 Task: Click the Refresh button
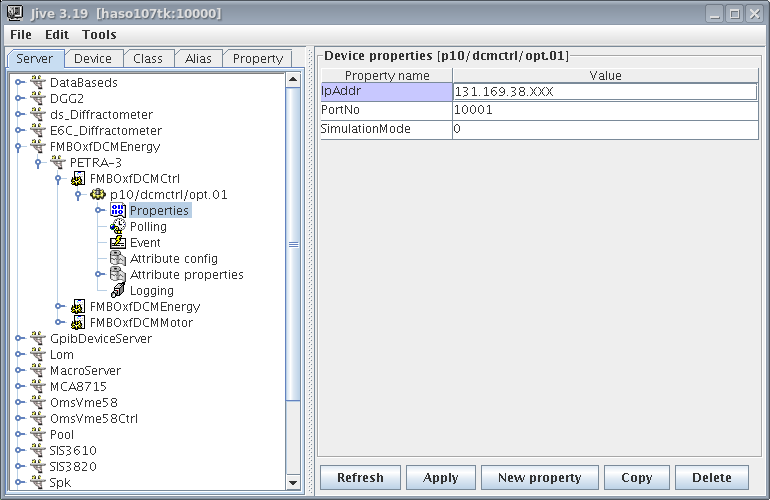tap(360, 477)
